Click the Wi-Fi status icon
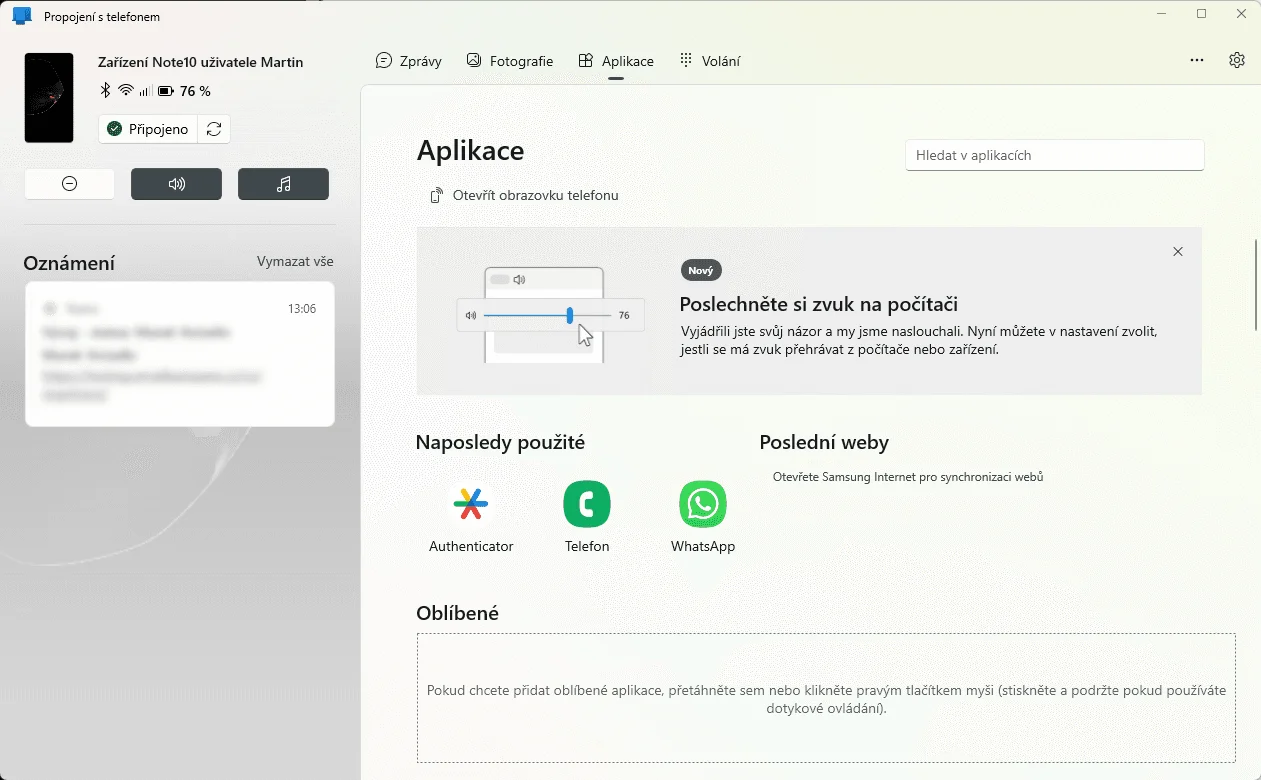This screenshot has width=1261, height=780. click(x=126, y=91)
